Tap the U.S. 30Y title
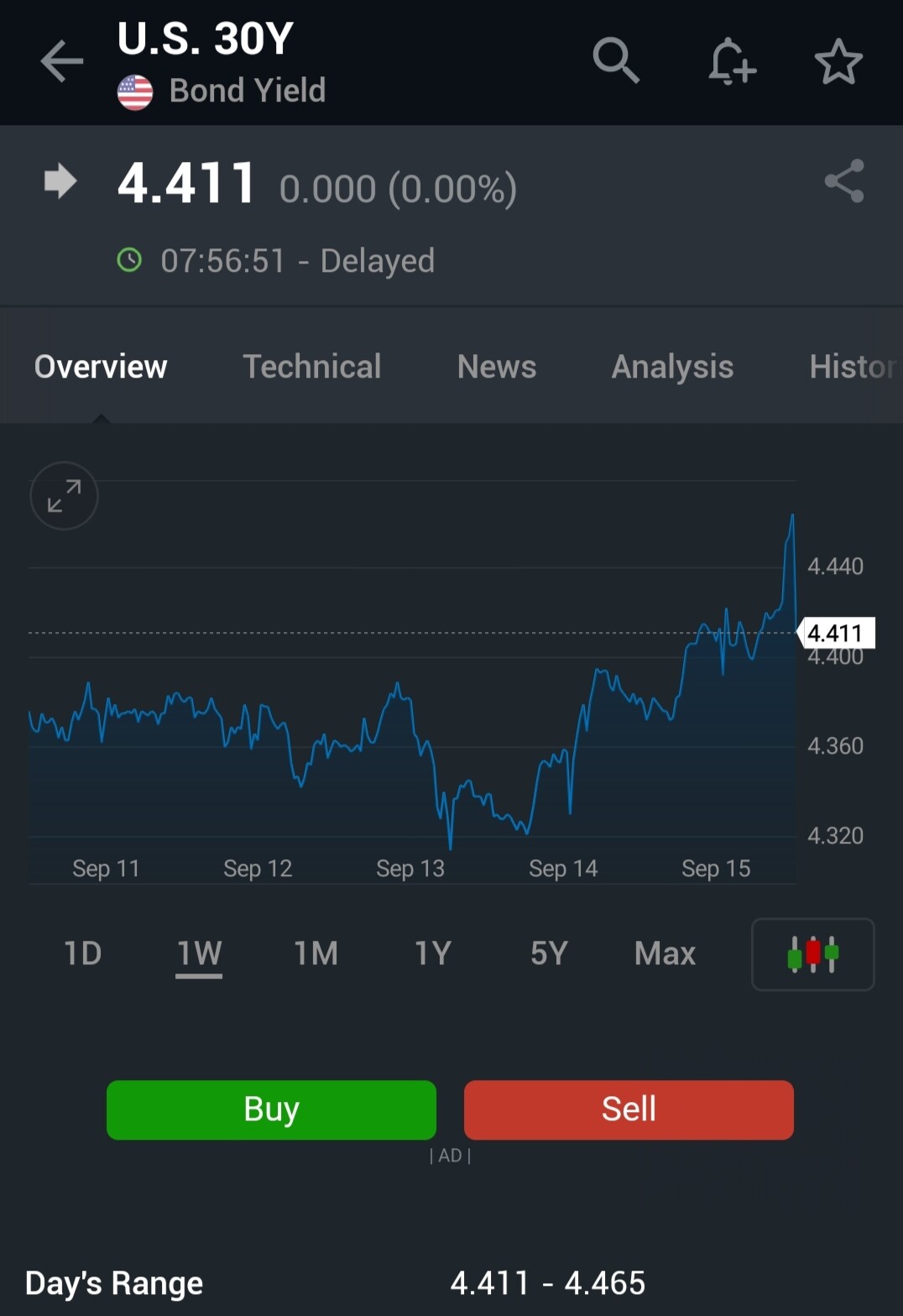 206,39
